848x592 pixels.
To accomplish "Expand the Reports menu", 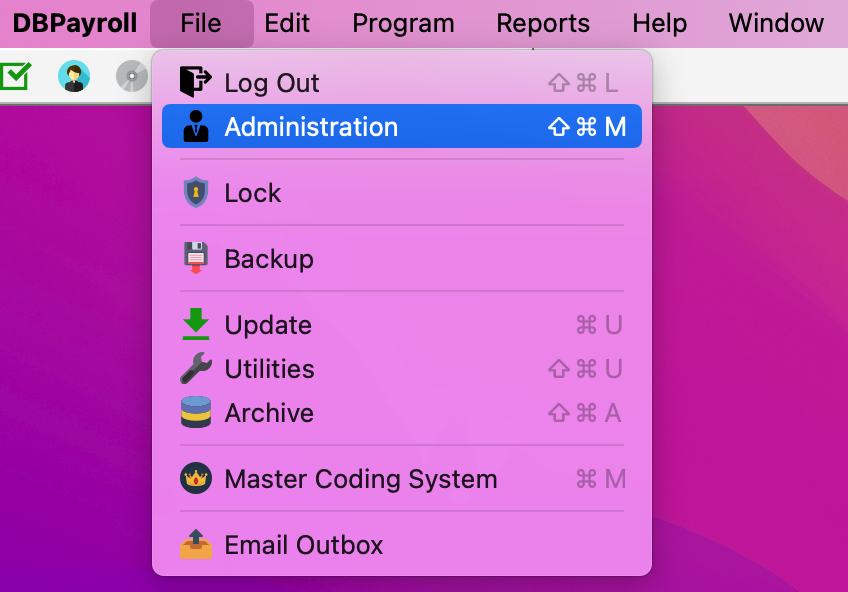I will click(543, 23).
